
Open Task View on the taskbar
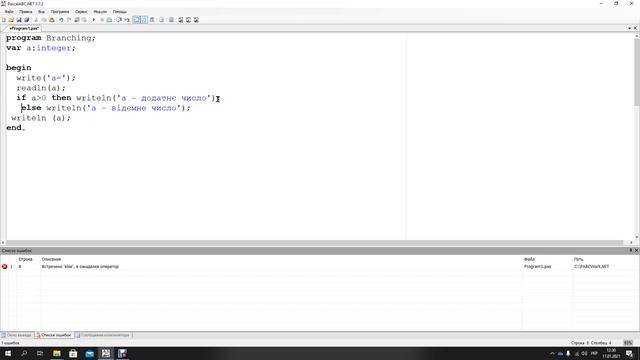coord(40,353)
